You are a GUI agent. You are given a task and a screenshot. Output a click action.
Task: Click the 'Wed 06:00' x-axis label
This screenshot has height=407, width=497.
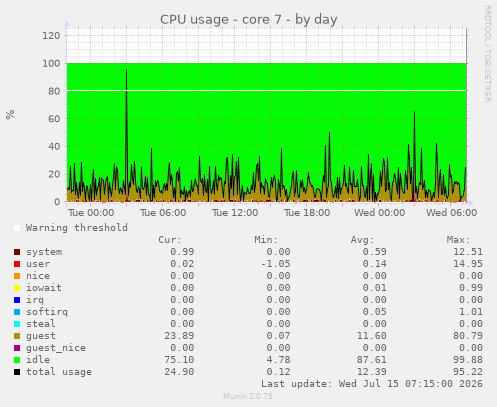[x=451, y=213]
